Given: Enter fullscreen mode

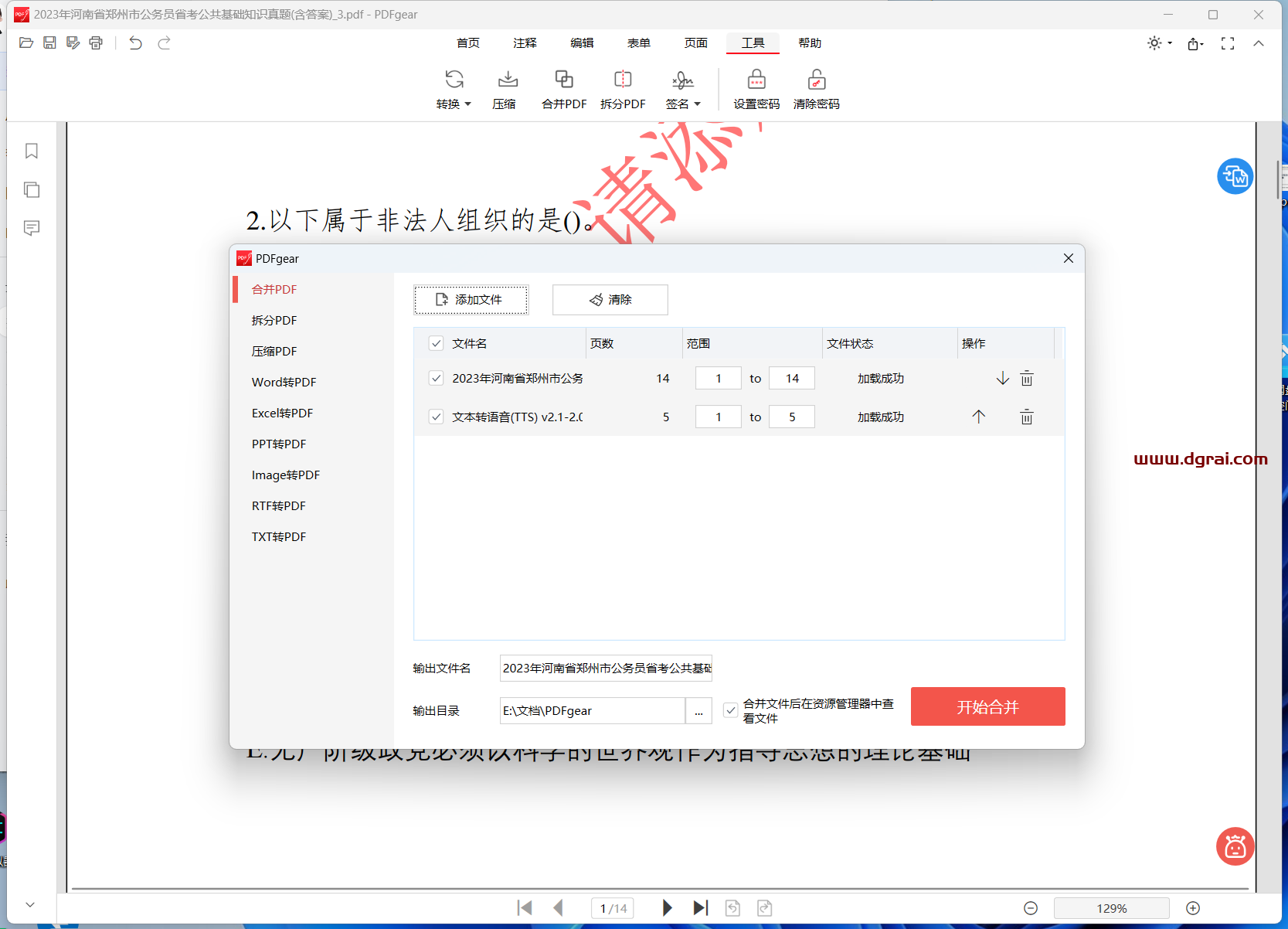Looking at the screenshot, I should [x=1228, y=43].
